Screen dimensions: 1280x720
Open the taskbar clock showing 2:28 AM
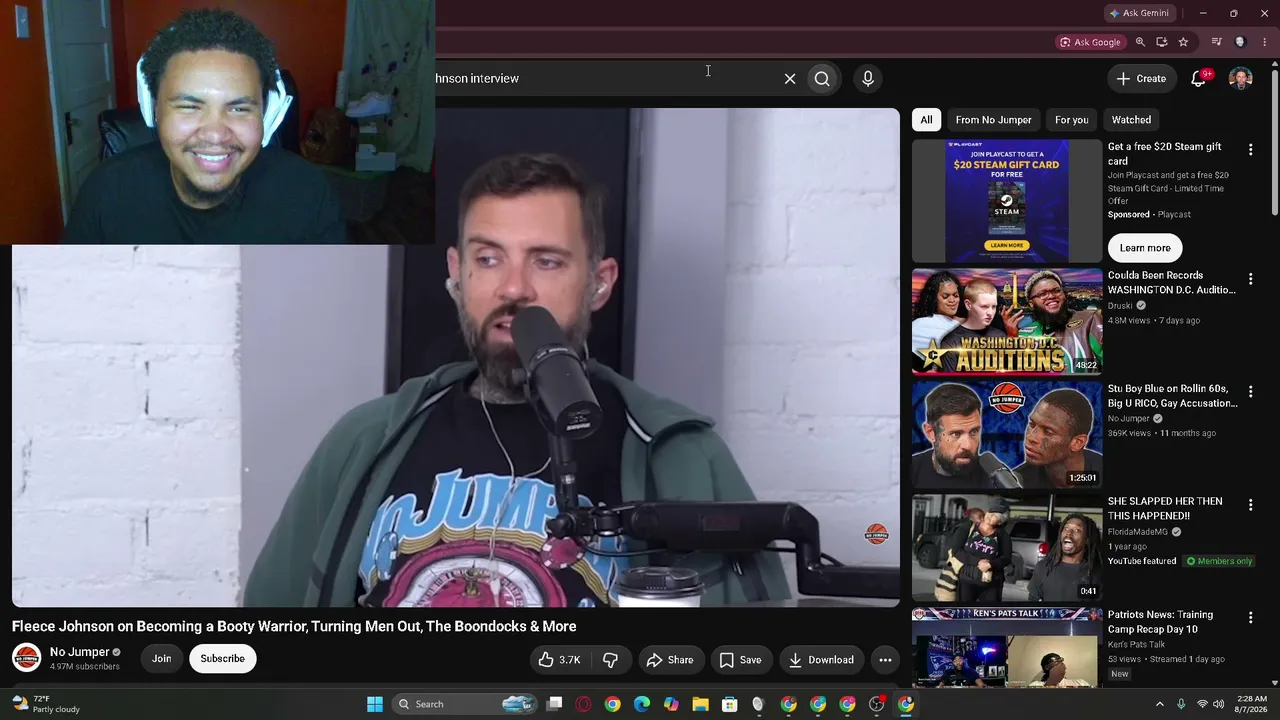tap(1252, 704)
